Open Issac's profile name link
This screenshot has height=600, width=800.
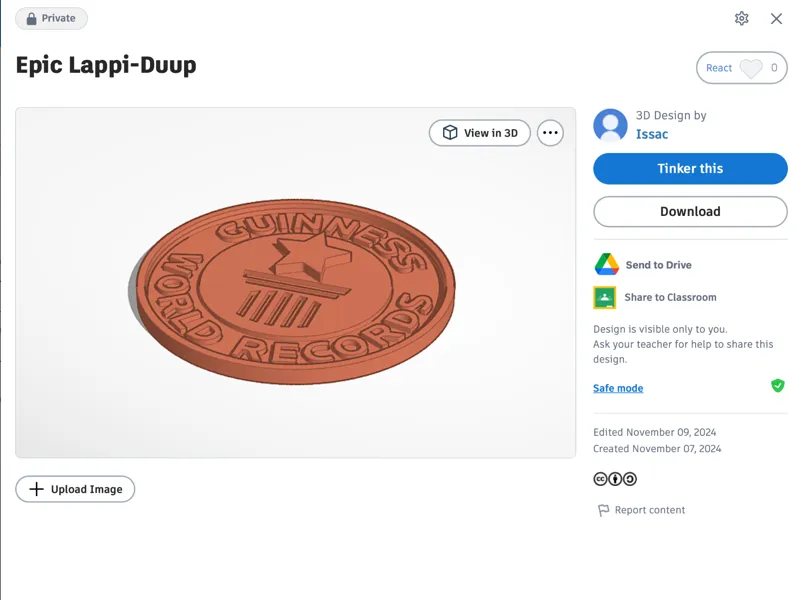coord(652,134)
